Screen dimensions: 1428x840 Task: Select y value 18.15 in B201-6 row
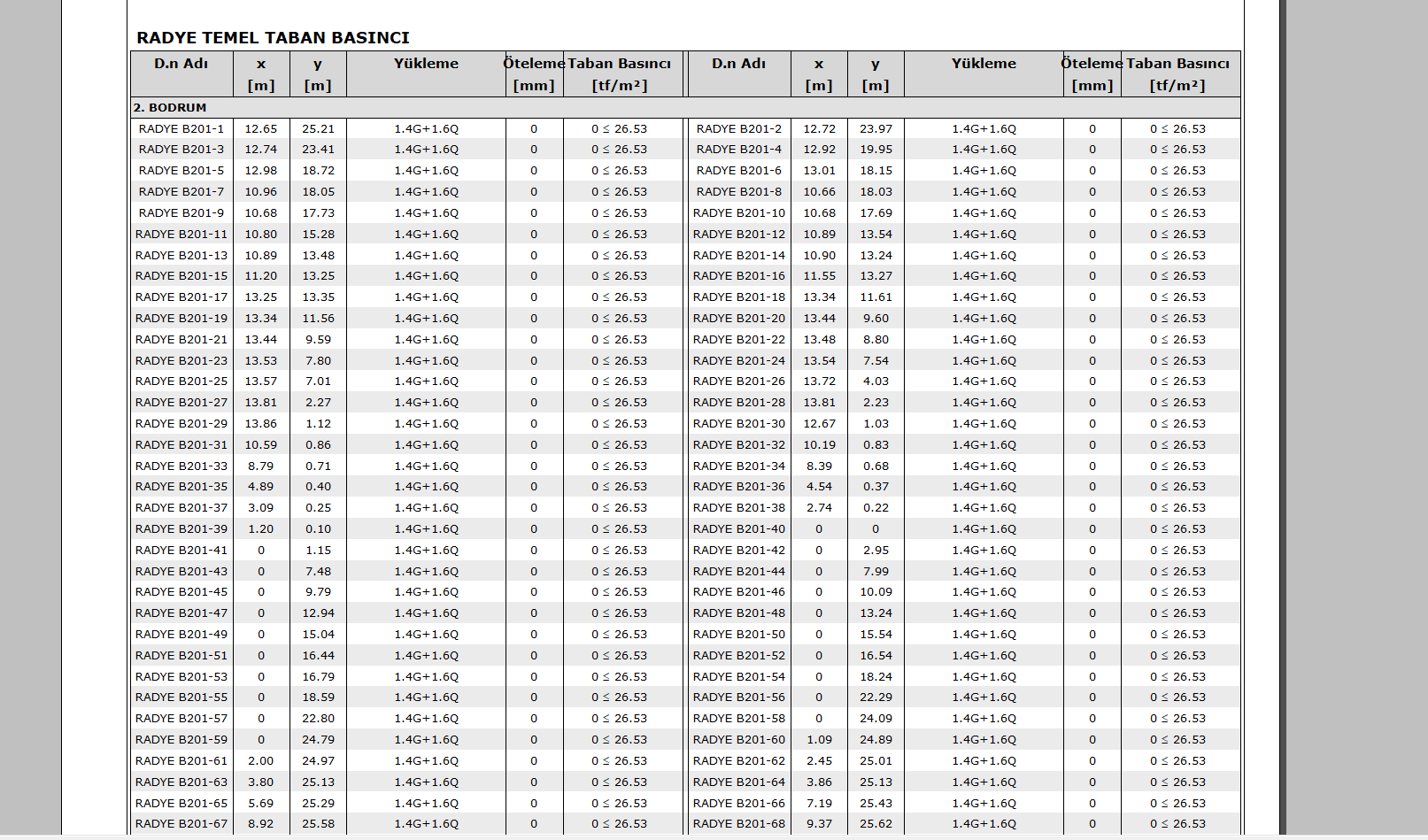(876, 171)
